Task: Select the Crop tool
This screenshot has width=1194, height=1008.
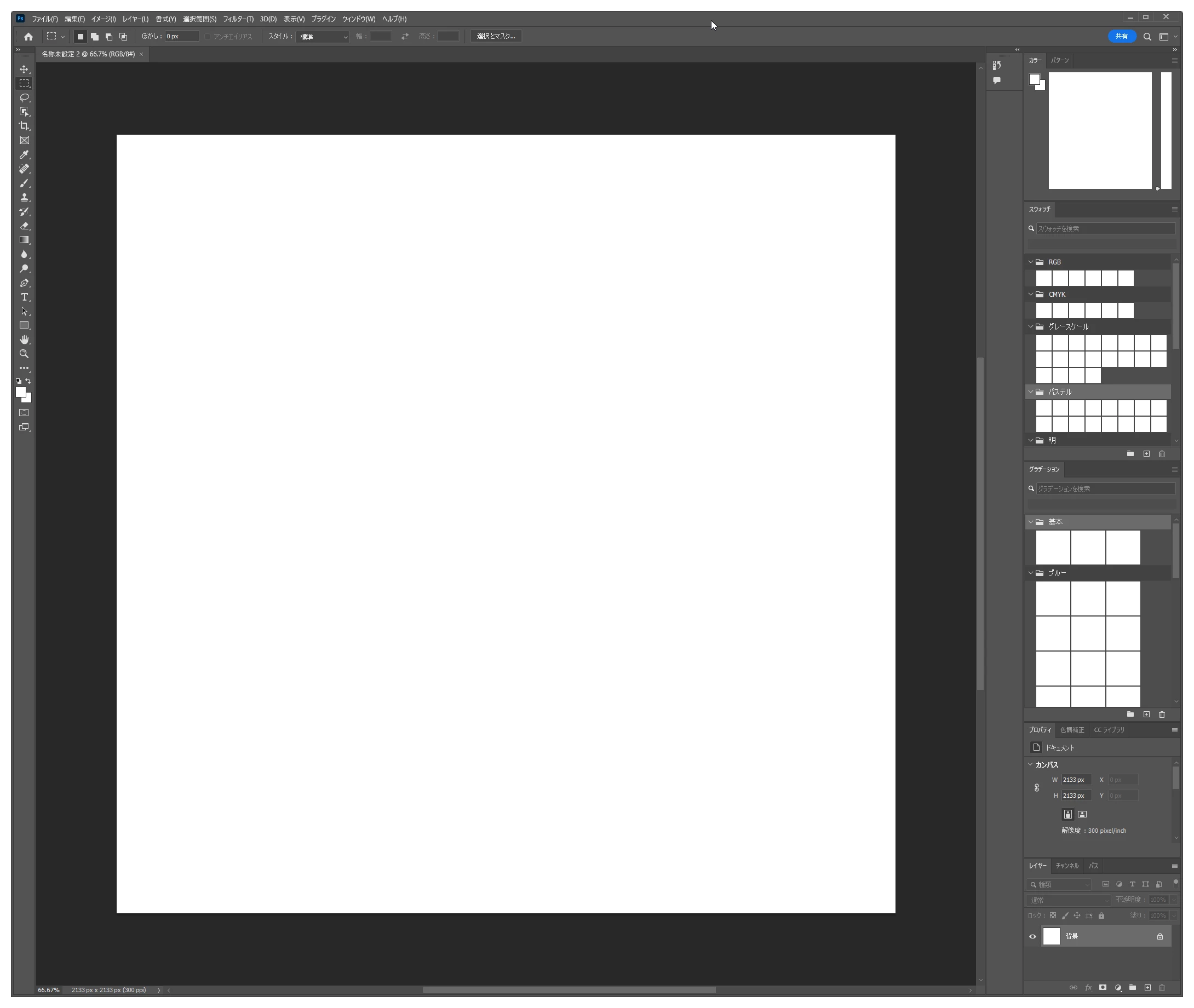Action: [24, 126]
